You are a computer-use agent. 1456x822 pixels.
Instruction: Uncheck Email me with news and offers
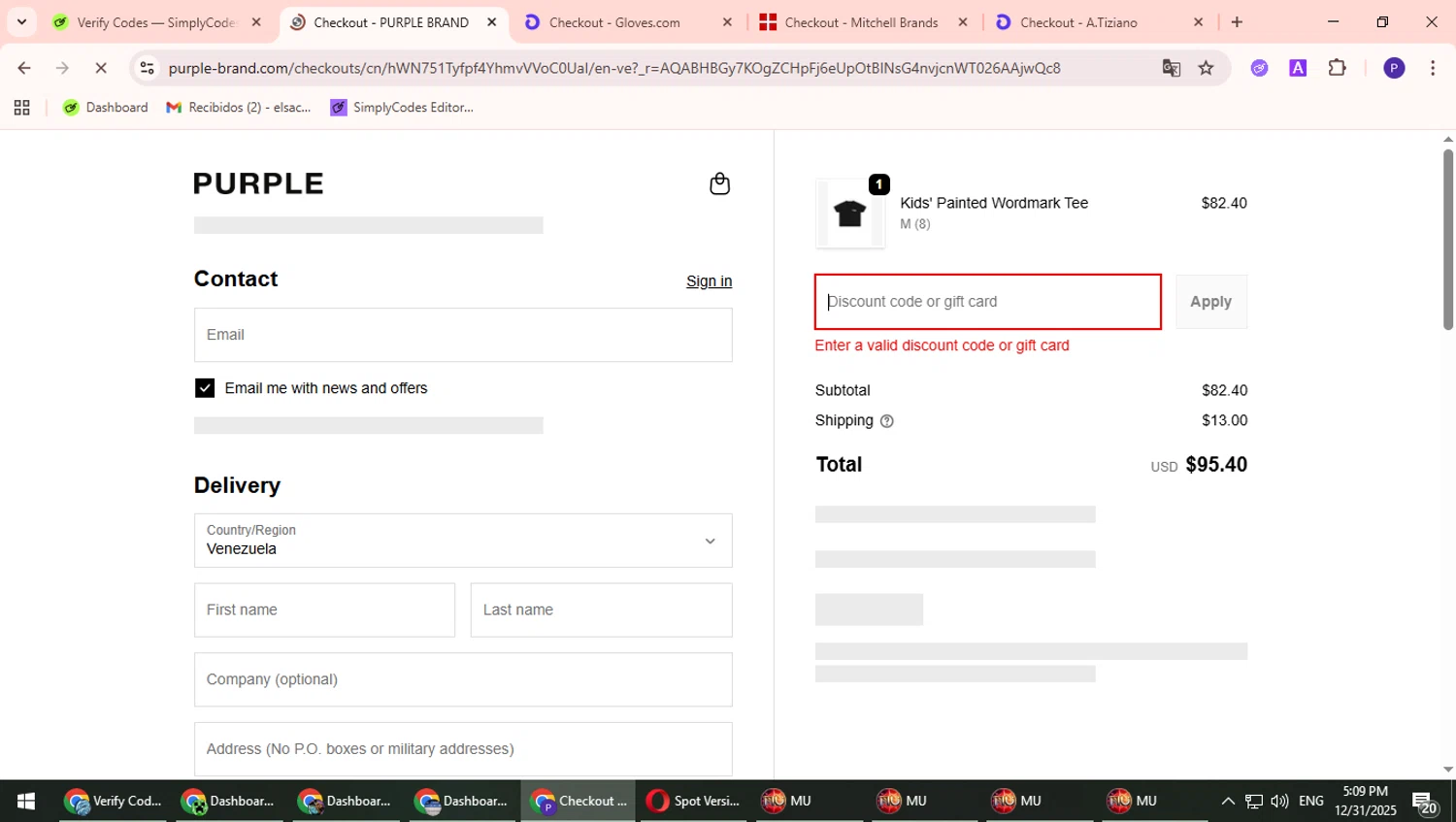coord(205,388)
